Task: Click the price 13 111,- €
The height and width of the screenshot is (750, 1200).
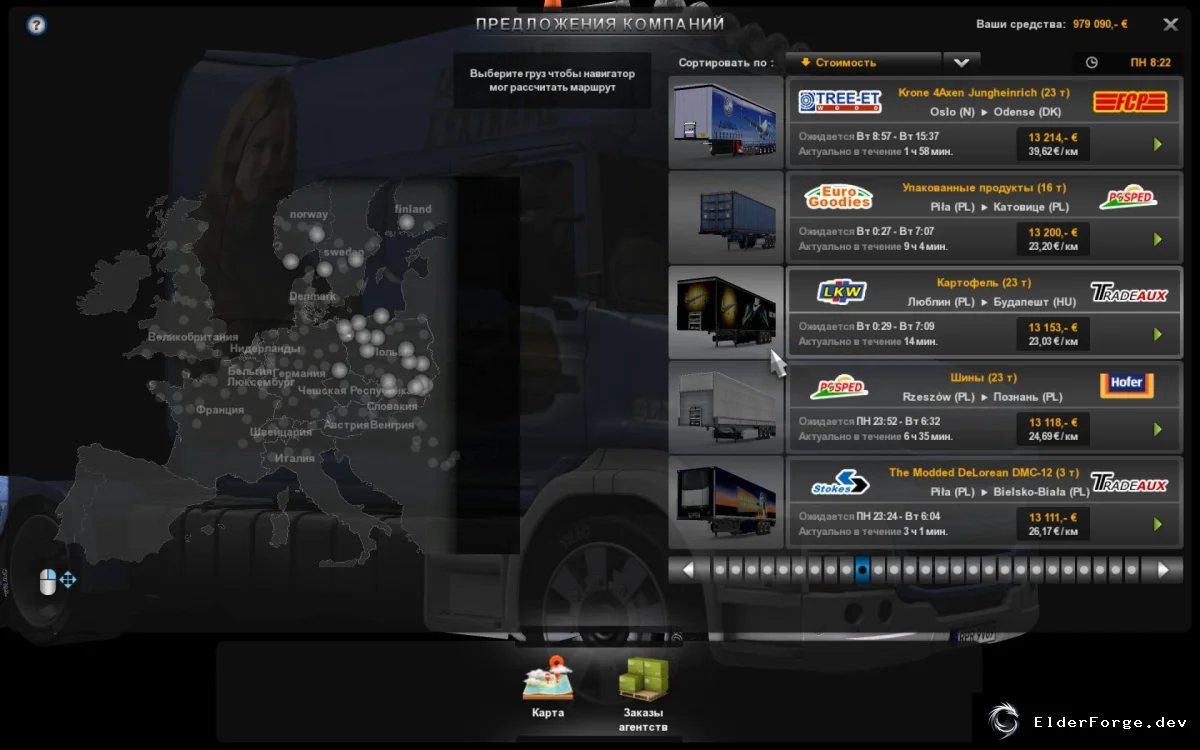Action: [1053, 517]
